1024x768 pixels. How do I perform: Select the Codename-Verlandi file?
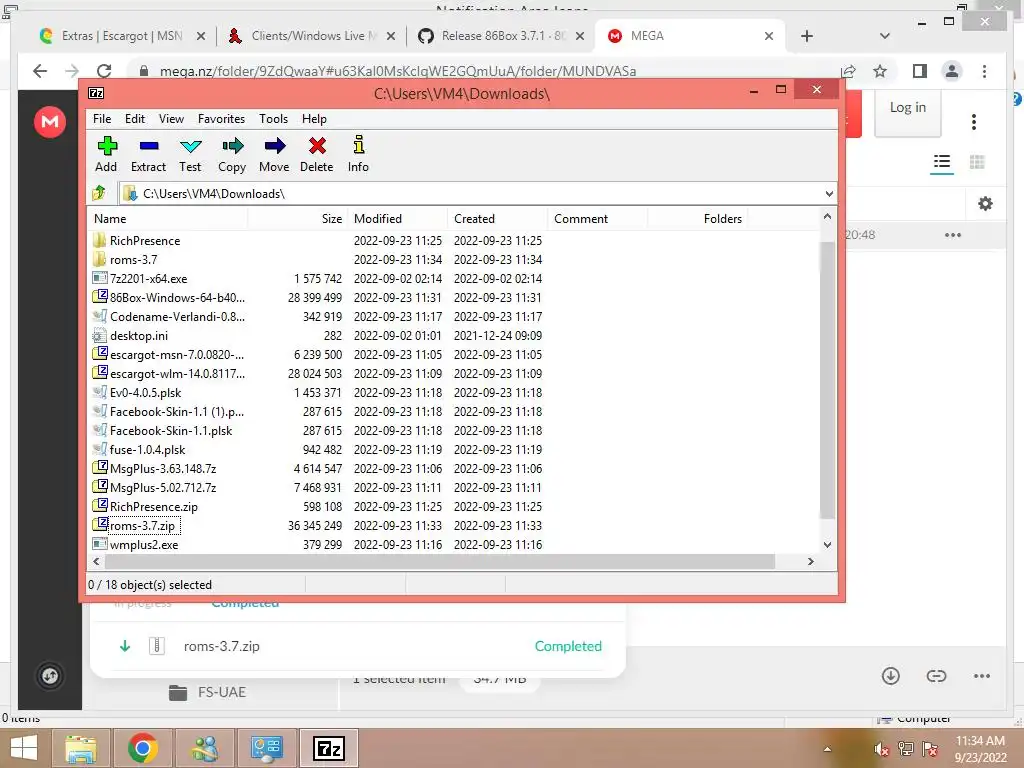(x=177, y=316)
